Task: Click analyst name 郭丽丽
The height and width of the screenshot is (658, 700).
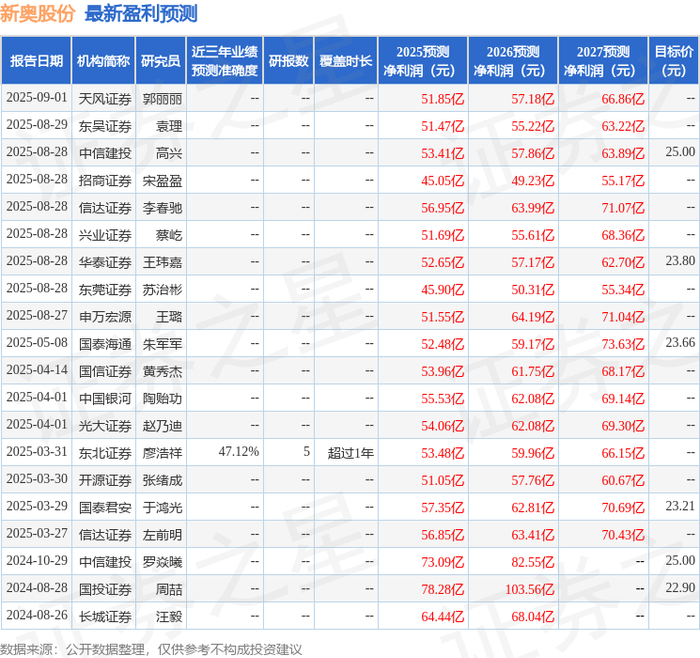Action: click(162, 99)
